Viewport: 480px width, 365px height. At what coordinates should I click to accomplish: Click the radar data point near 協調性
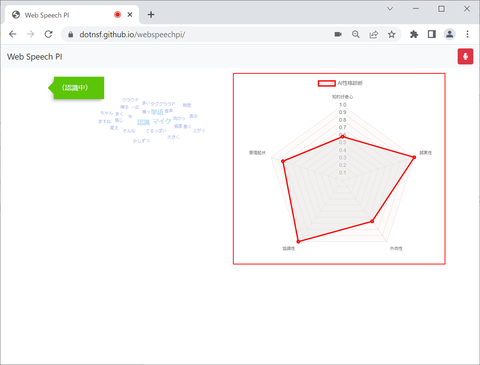(x=298, y=242)
